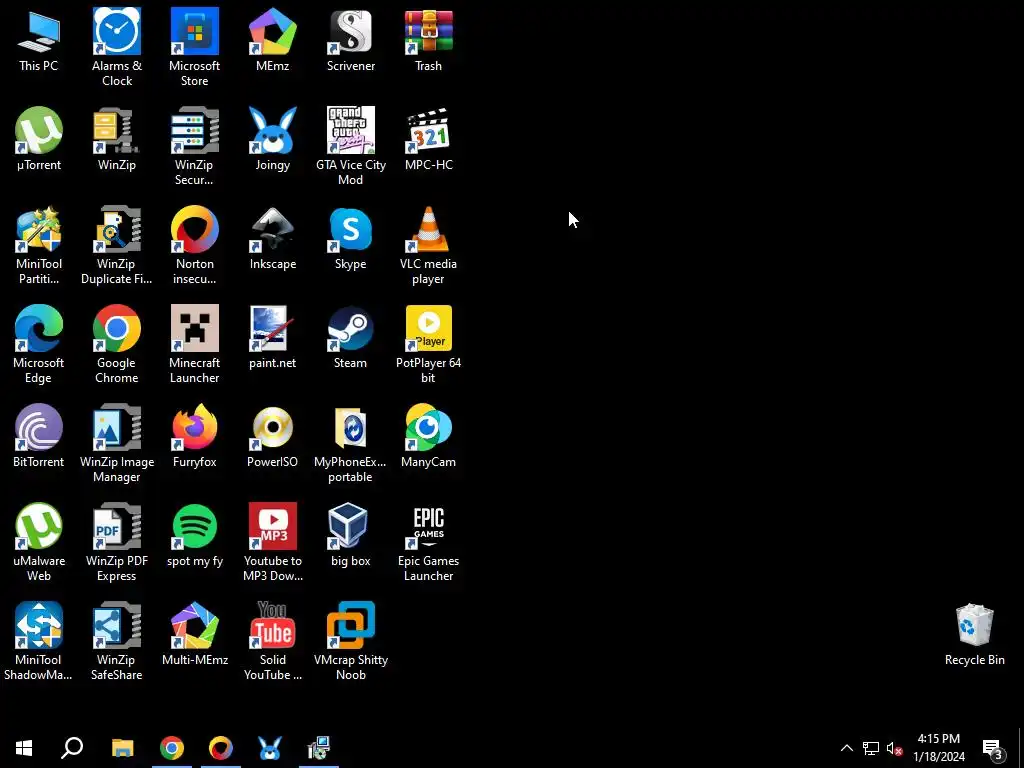The image size is (1024, 768).
Task: Click the Show desktop sliver
Action: coord(1020,748)
